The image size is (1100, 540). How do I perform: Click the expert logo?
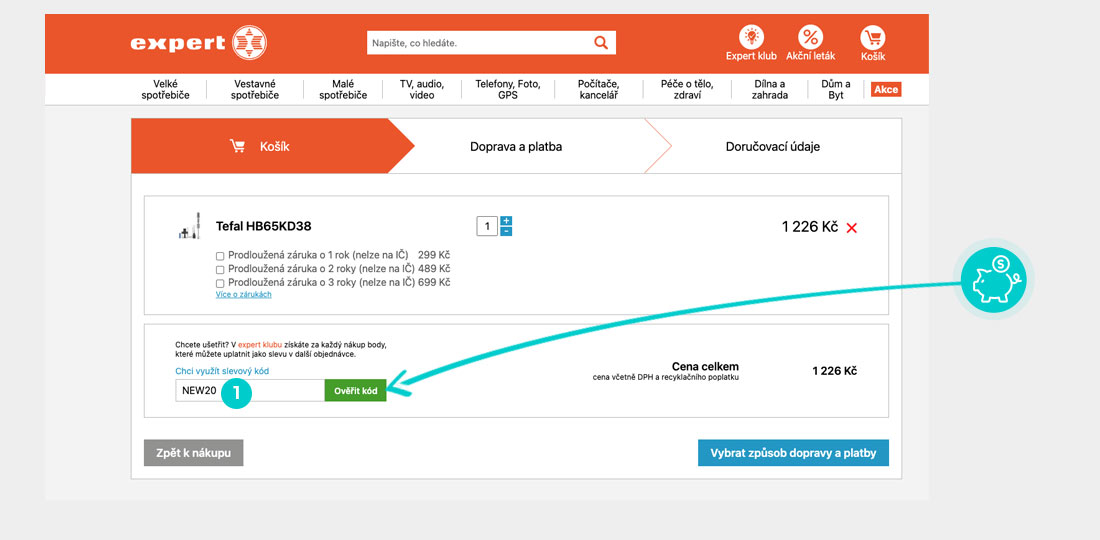pos(199,43)
